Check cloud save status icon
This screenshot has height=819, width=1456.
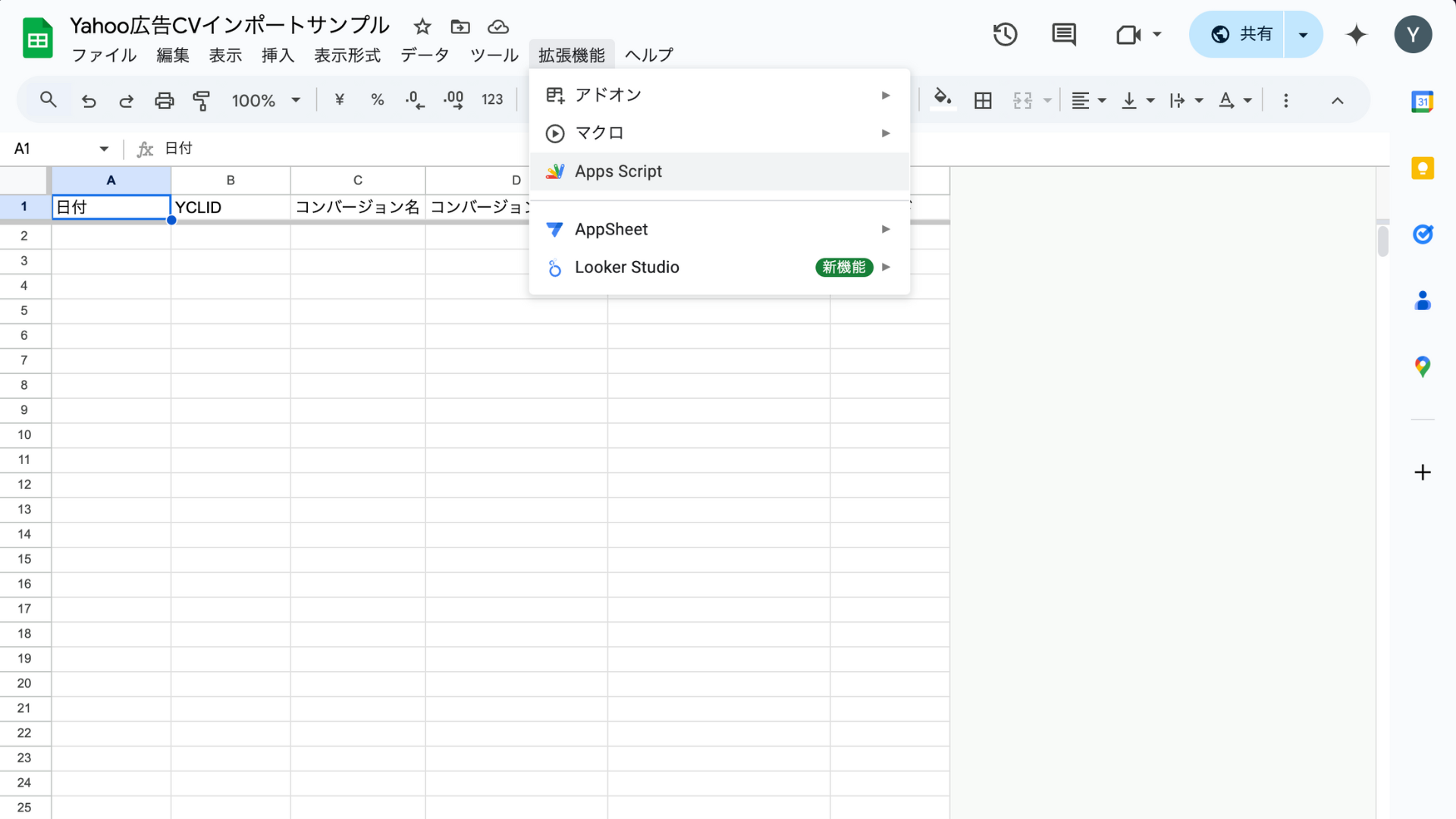498,27
